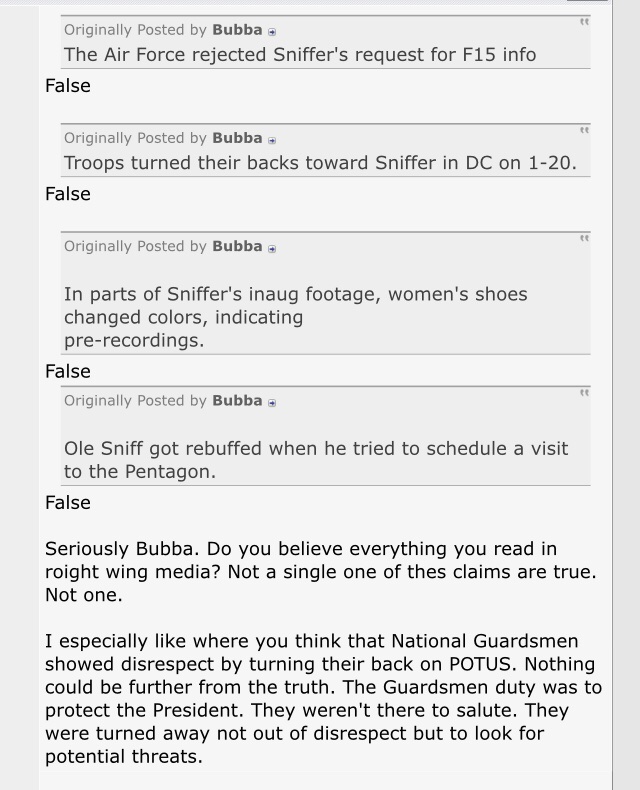Click quotation mark icon on Troops quote
Screen dimensions: 640x790
(x=583, y=130)
